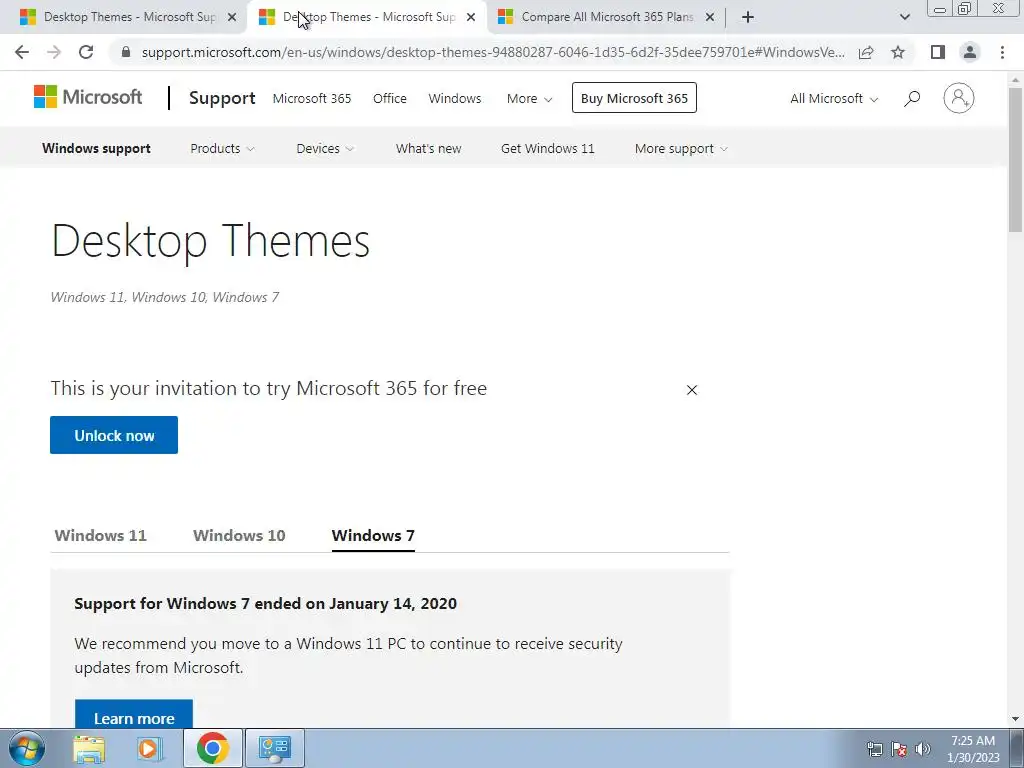Click Buy Microsoft 365 button
The height and width of the screenshot is (768, 1024).
(634, 98)
